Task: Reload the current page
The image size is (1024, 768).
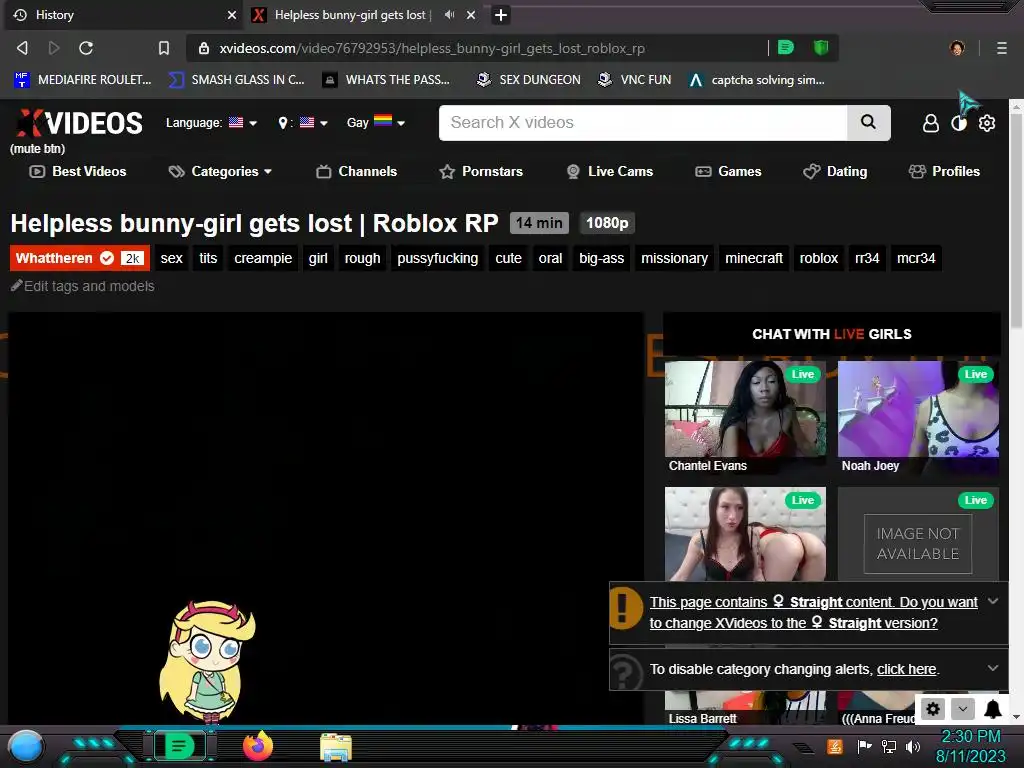Action: 86,48
